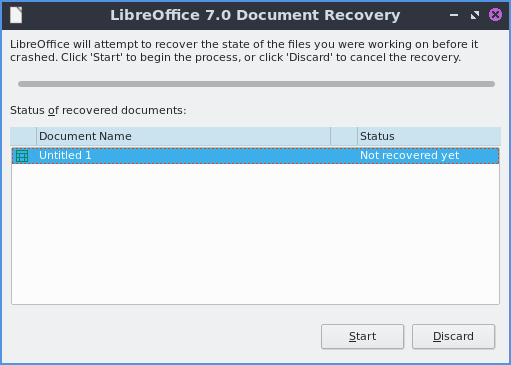The image size is (511, 365).
Task: Click the Discard button
Action: 453,336
